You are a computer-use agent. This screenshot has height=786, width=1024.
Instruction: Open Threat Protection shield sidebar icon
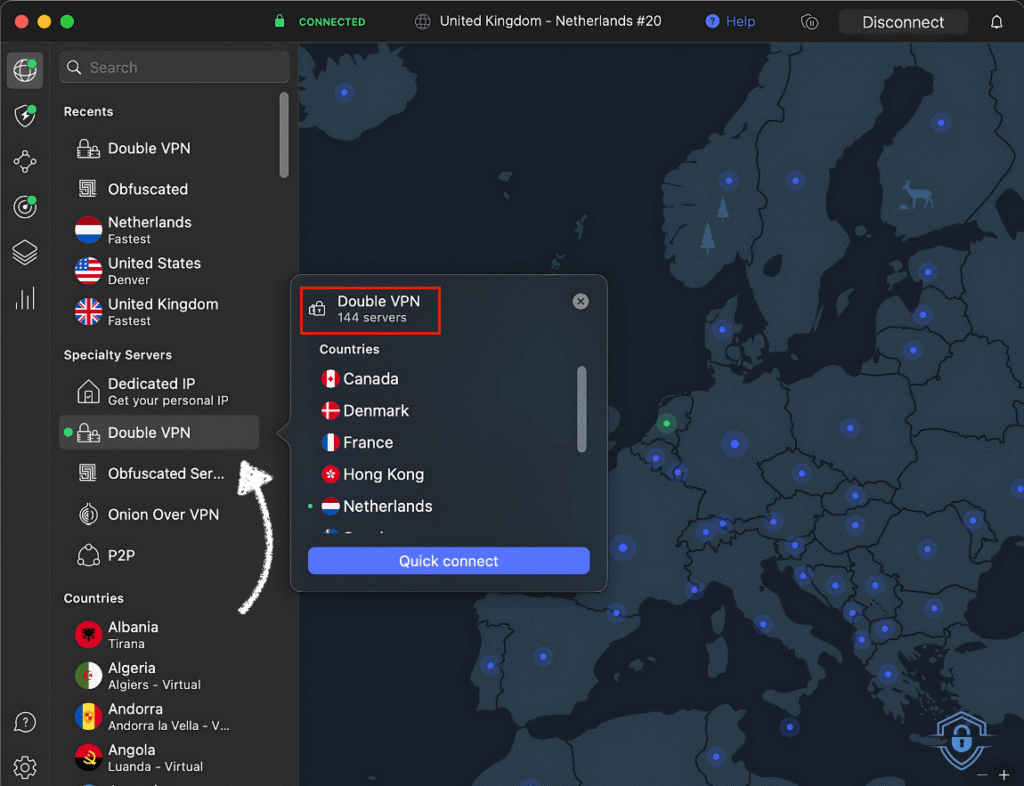coord(25,116)
